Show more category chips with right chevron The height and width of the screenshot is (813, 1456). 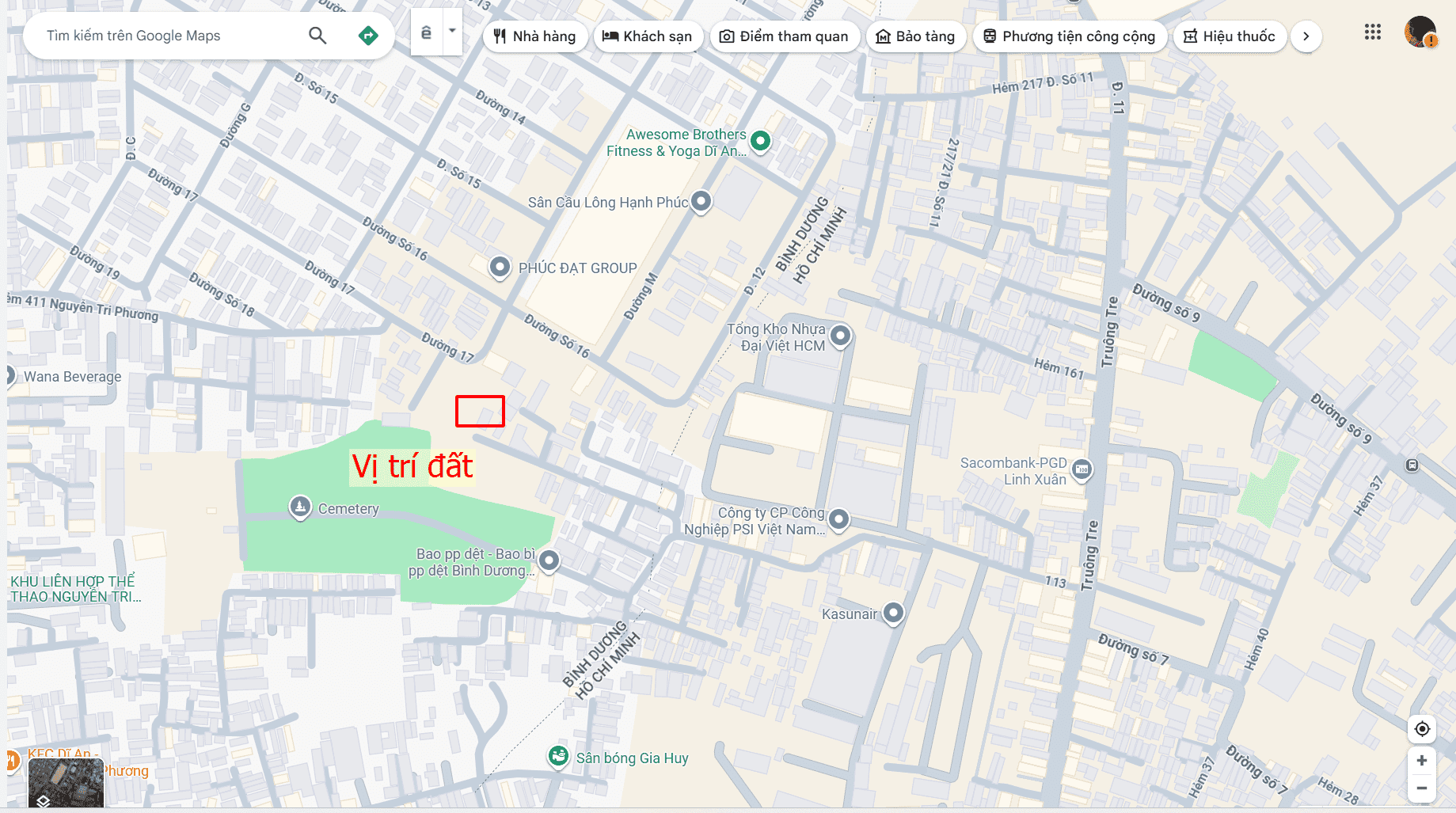pos(1306,36)
